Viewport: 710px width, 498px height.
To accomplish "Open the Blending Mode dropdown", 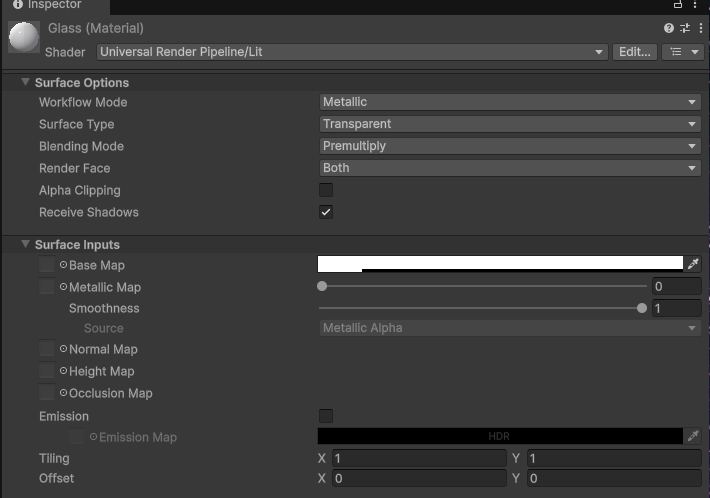I will pos(509,146).
